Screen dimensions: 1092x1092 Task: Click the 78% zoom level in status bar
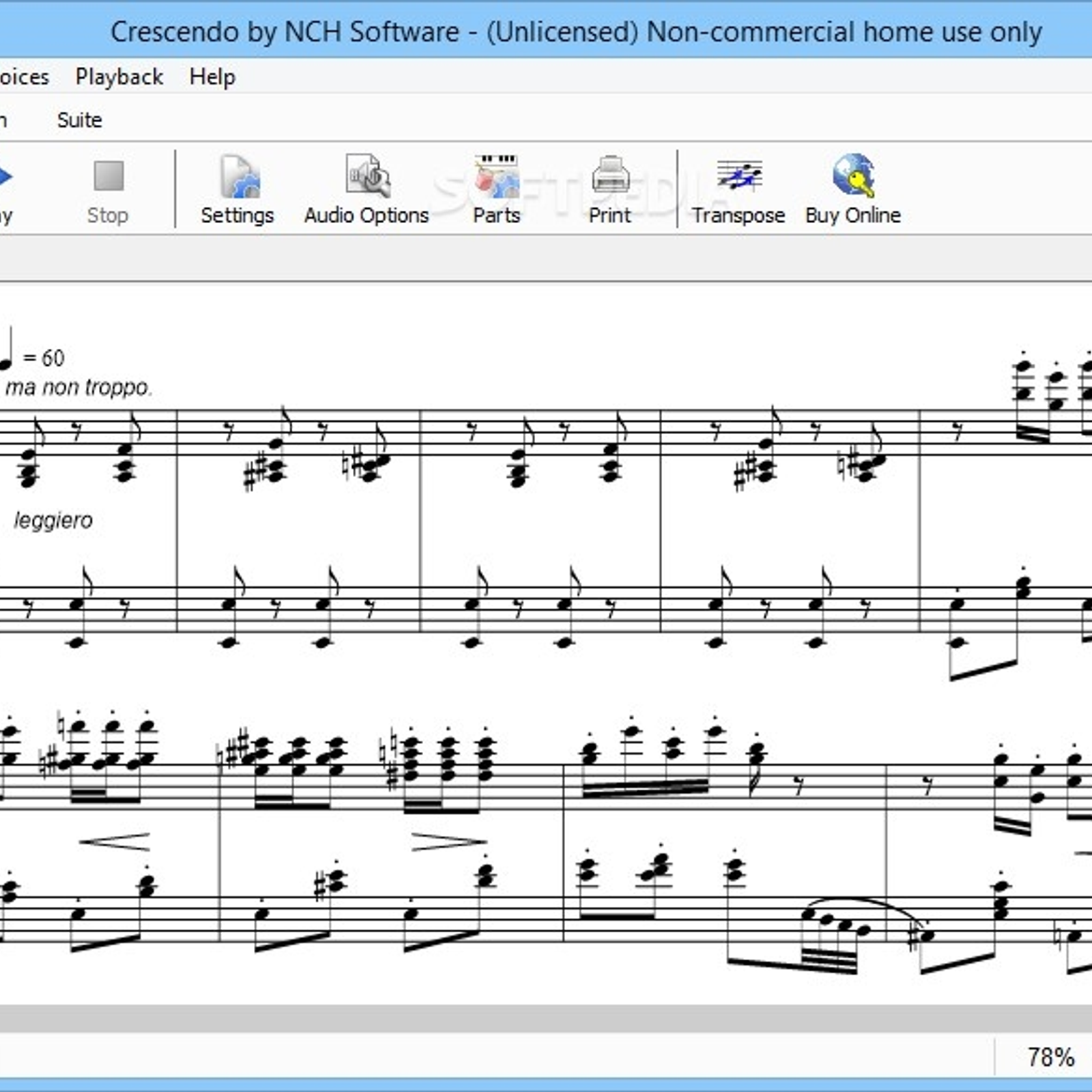click(x=1050, y=1057)
